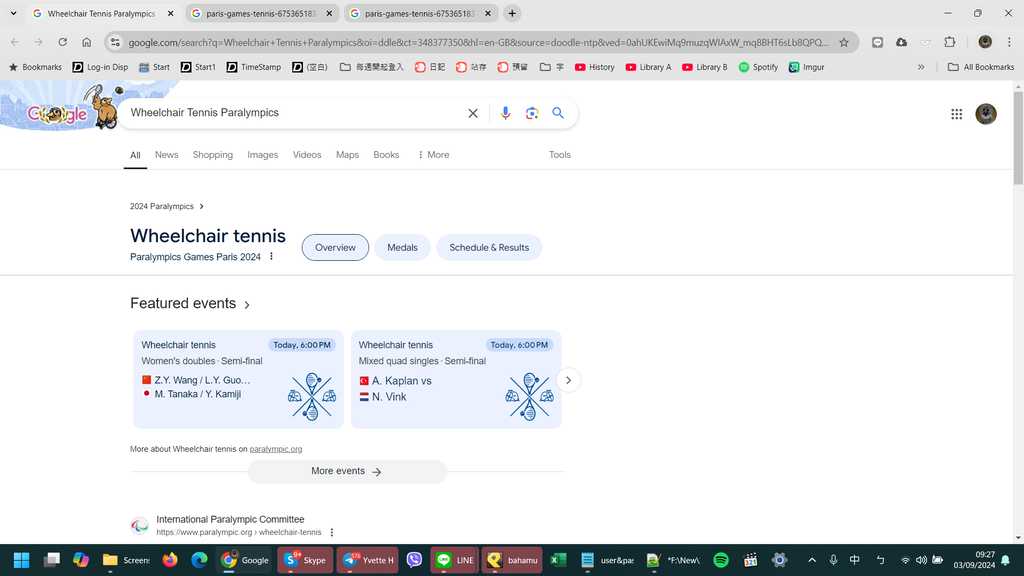This screenshot has height=576, width=1024.
Task: Switch to the Videos results tab
Action: (x=307, y=155)
